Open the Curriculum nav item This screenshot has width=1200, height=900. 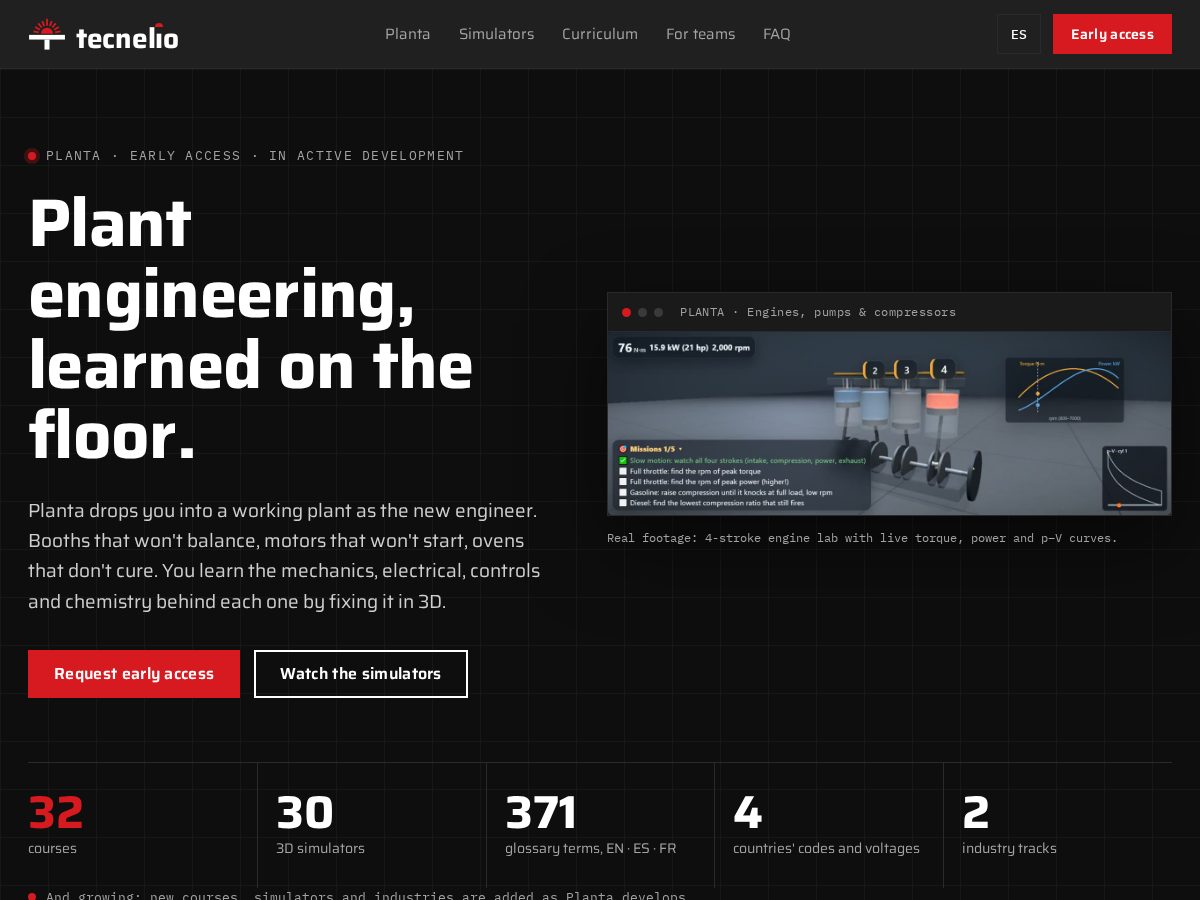pyautogui.click(x=600, y=34)
